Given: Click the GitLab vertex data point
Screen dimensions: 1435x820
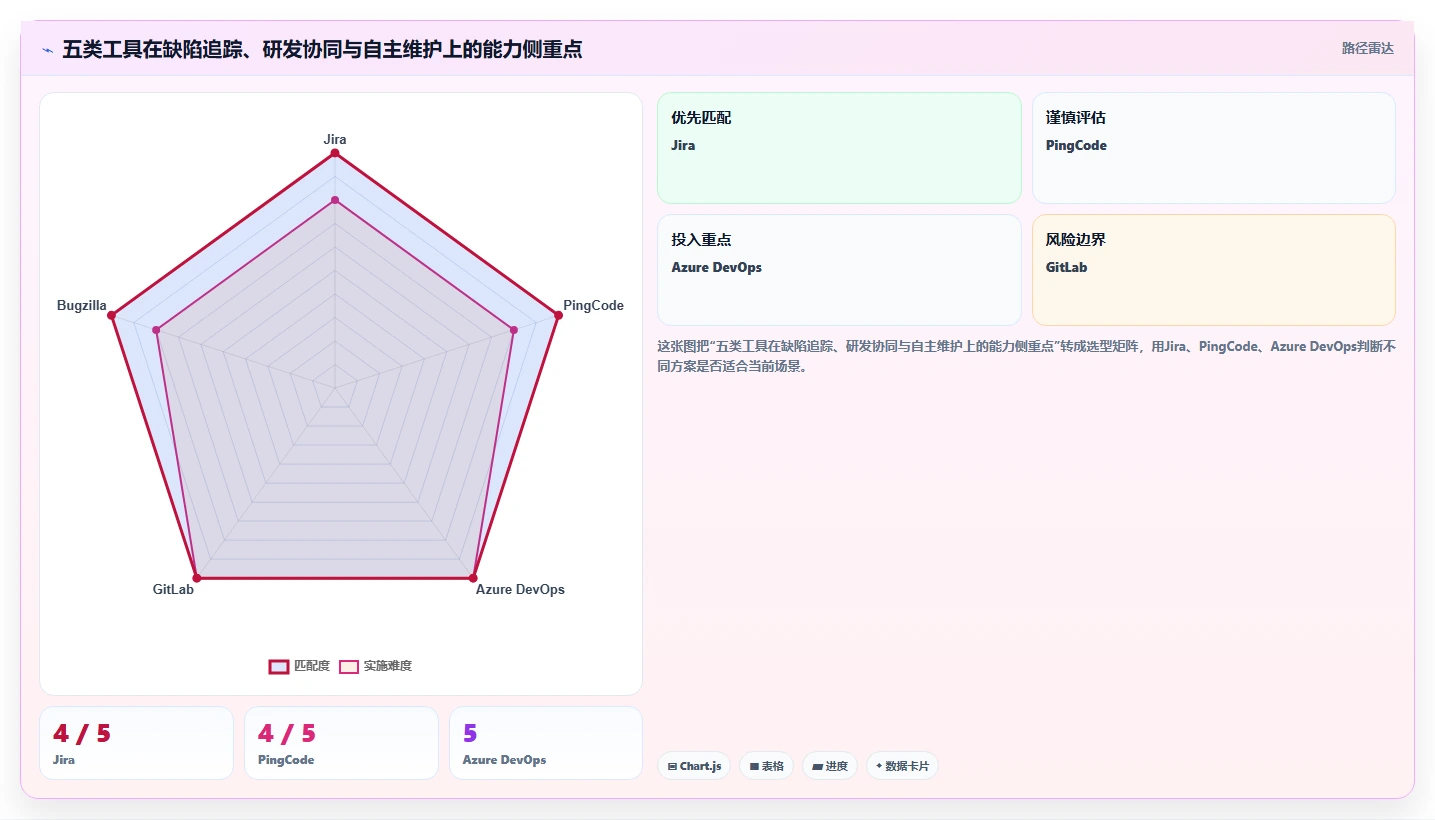Looking at the screenshot, I should 197,578.
